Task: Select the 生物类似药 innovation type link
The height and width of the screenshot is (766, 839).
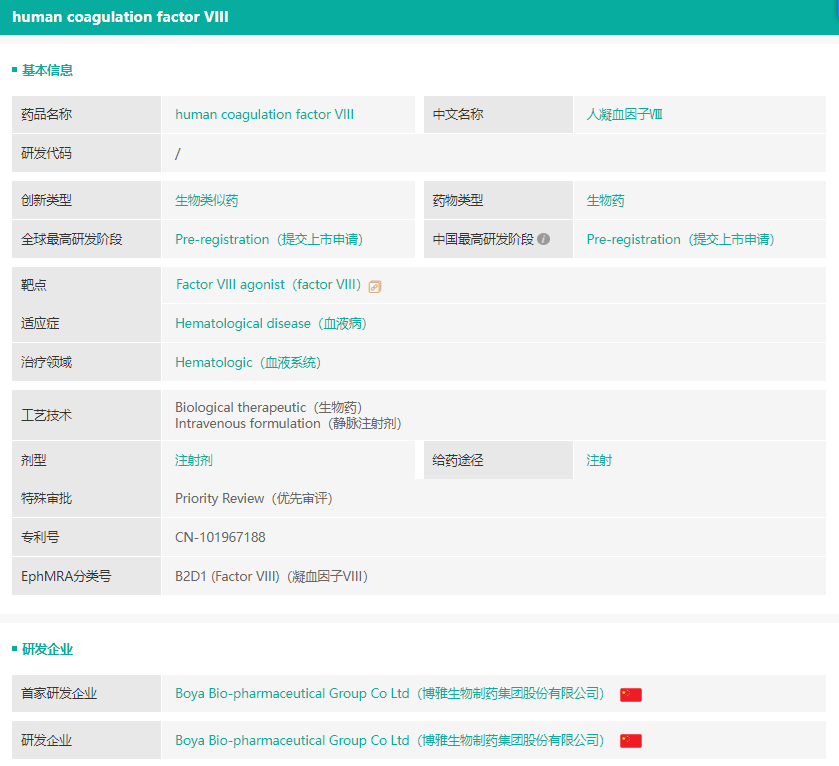Action: (x=206, y=201)
